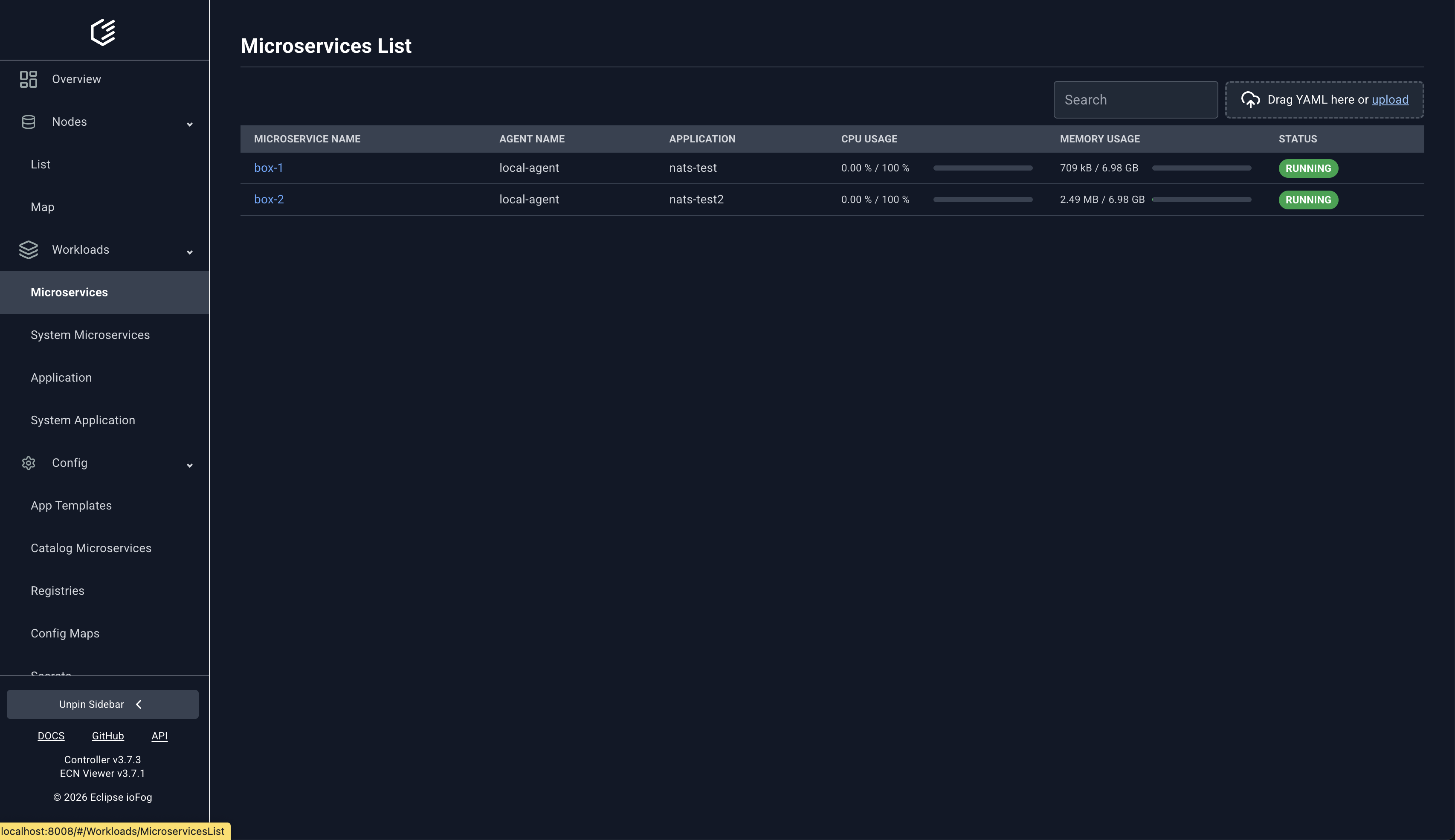Viewport: 1455px width, 840px height.
Task: Open the GitHub link
Action: click(x=107, y=736)
